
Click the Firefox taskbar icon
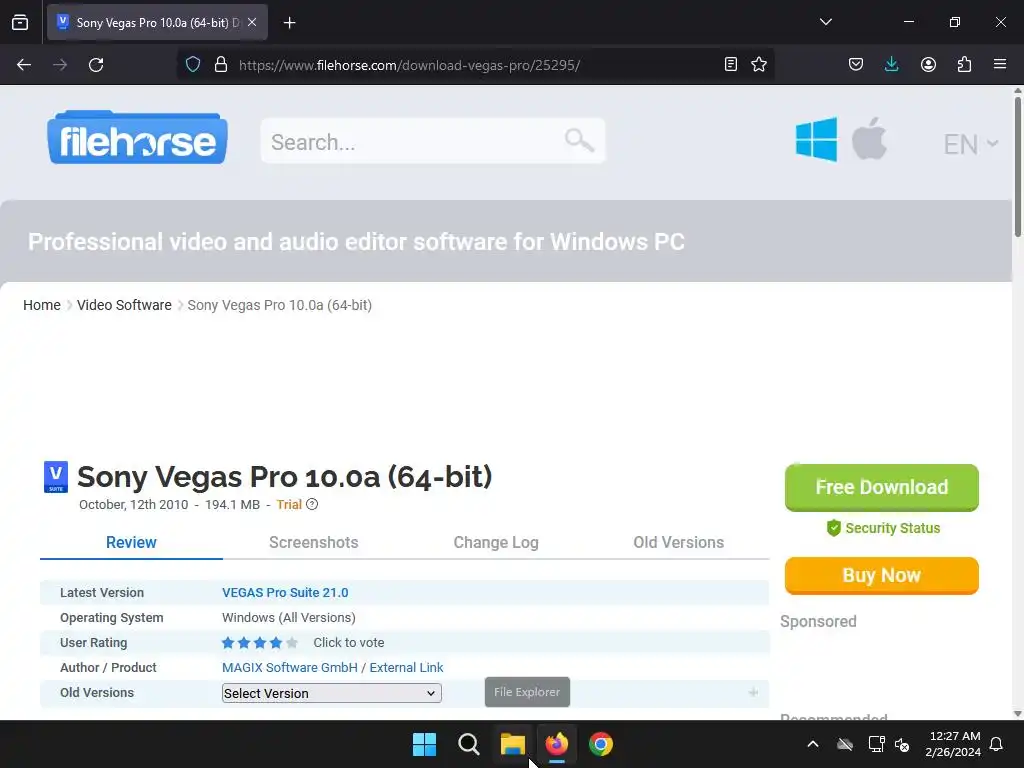pyautogui.click(x=556, y=744)
